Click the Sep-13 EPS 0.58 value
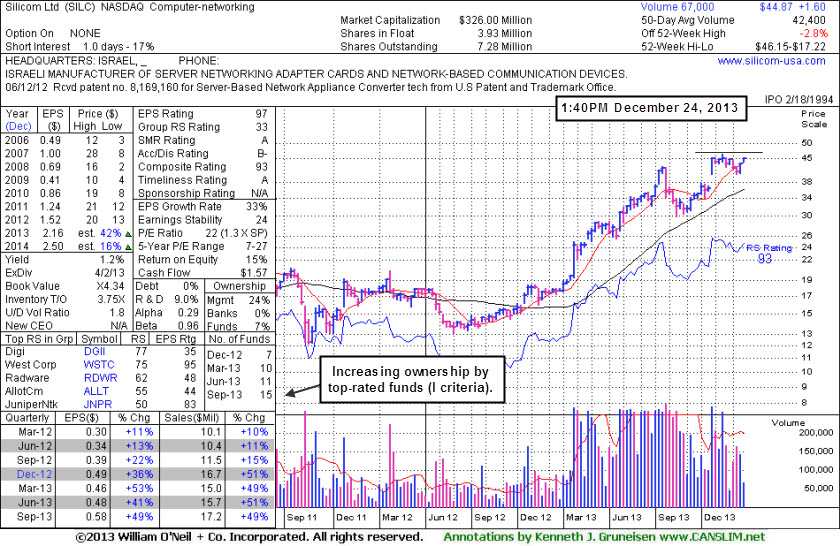Viewport: 840px width, 546px height. coord(96,517)
